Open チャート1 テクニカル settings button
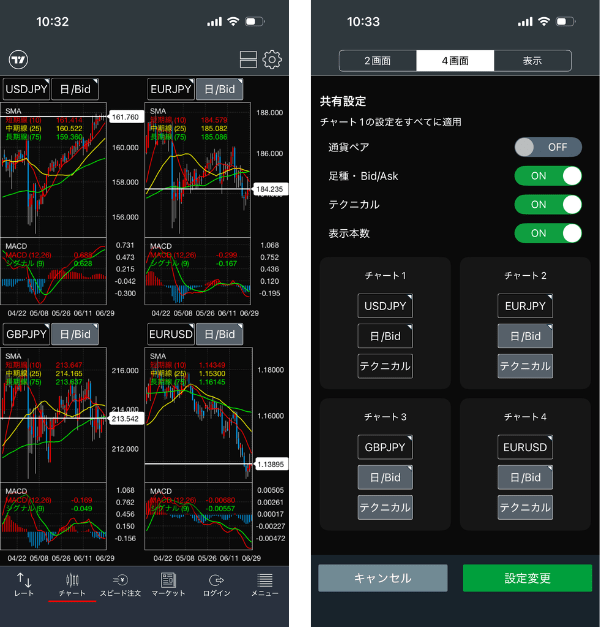Viewport: 600px width, 627px height. (x=385, y=366)
